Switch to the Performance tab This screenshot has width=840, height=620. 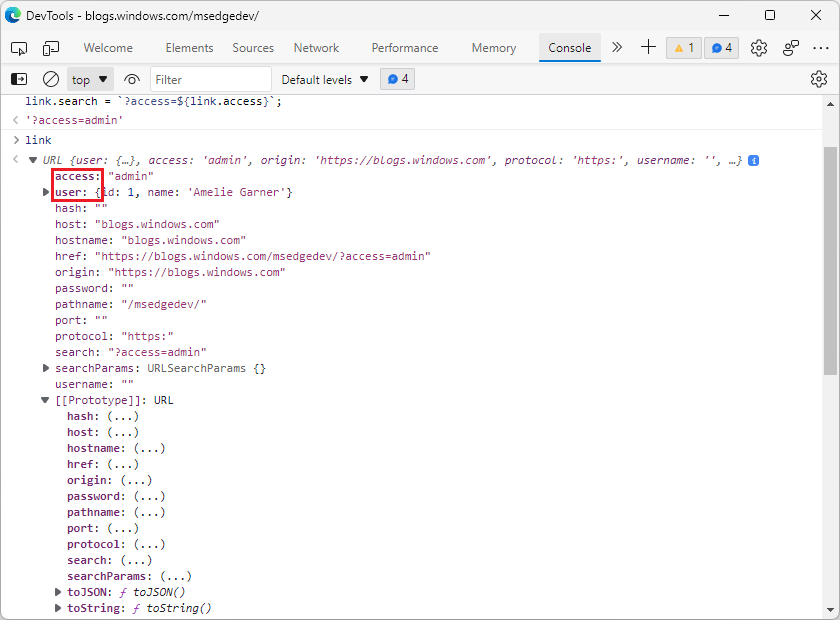click(404, 48)
